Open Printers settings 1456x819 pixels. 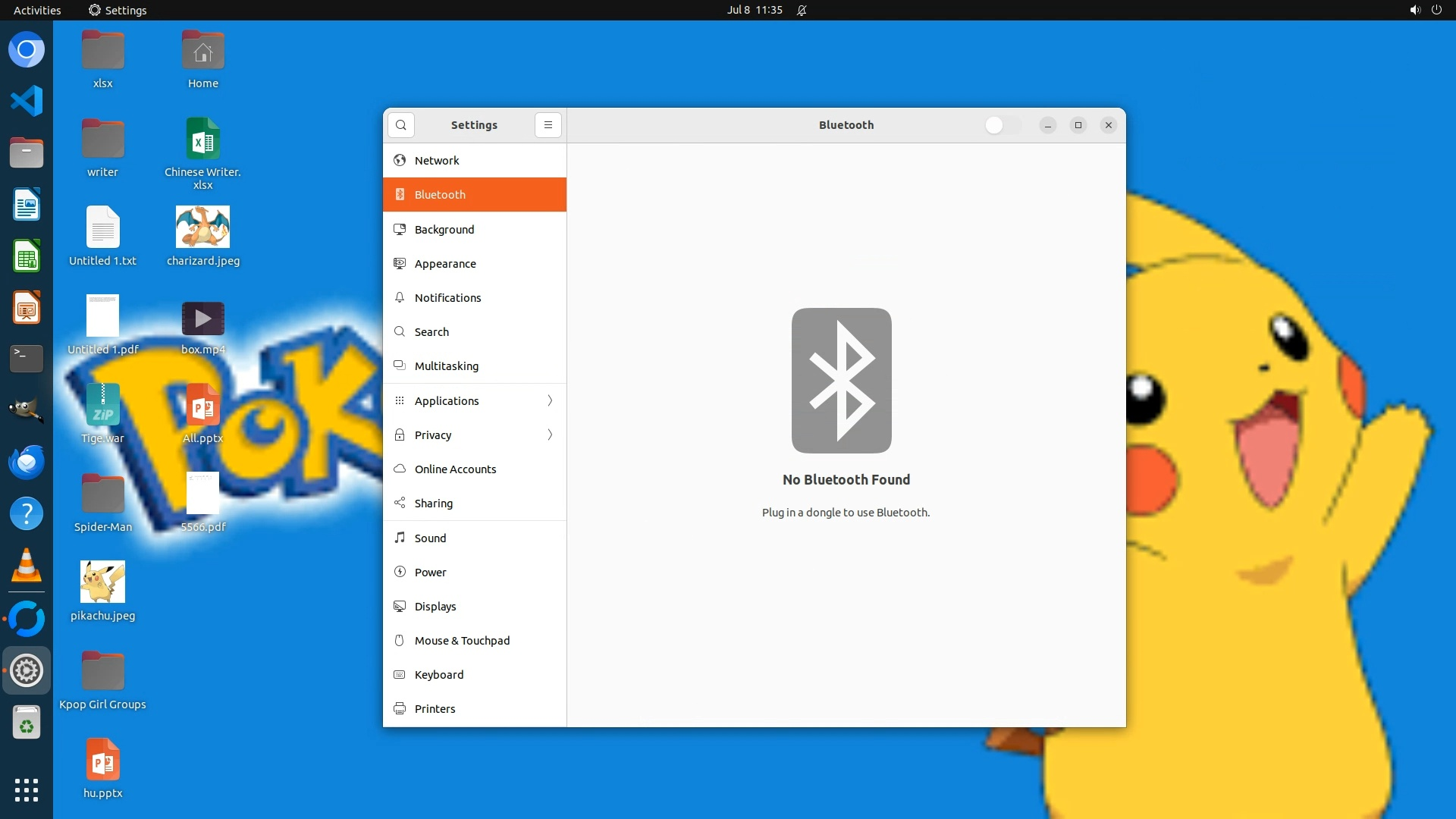coord(435,708)
